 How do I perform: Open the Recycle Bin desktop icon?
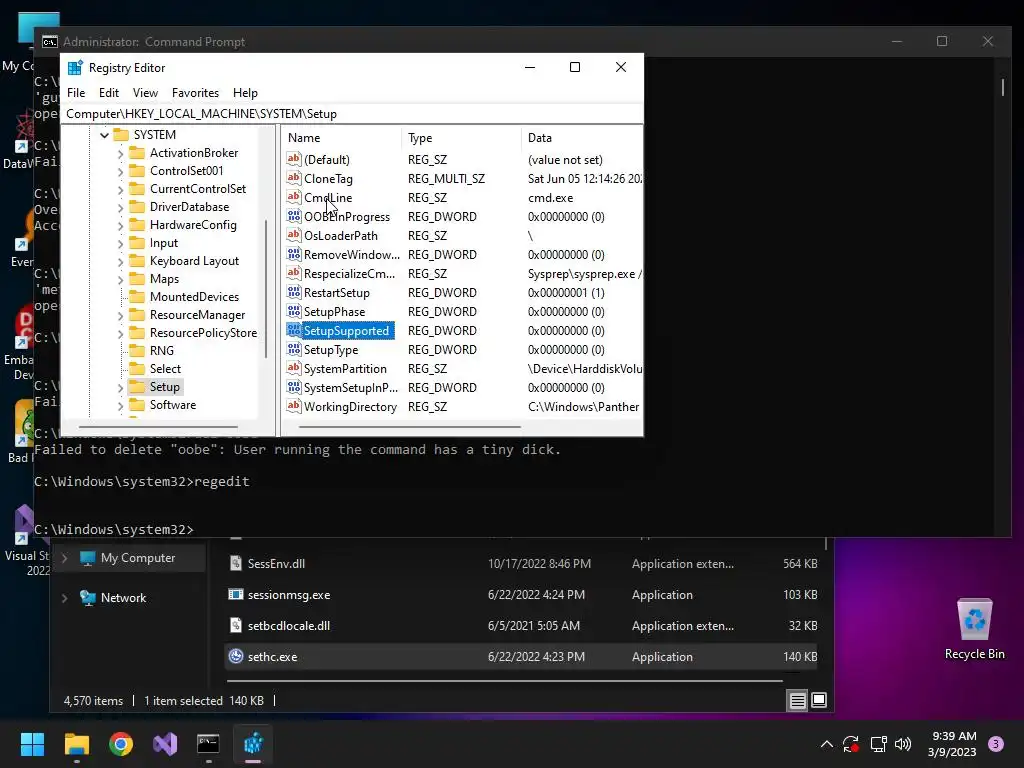coord(974,629)
